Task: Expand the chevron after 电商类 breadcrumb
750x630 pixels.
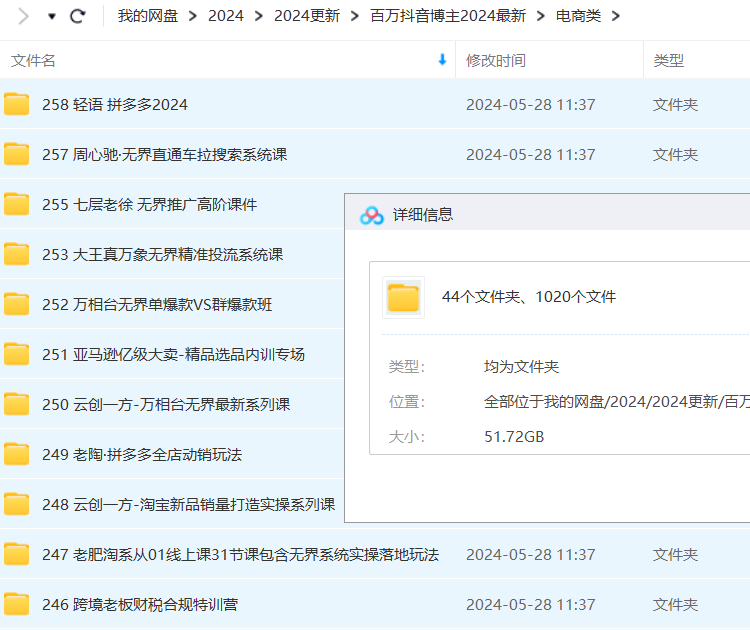Action: pyautogui.click(x=615, y=16)
